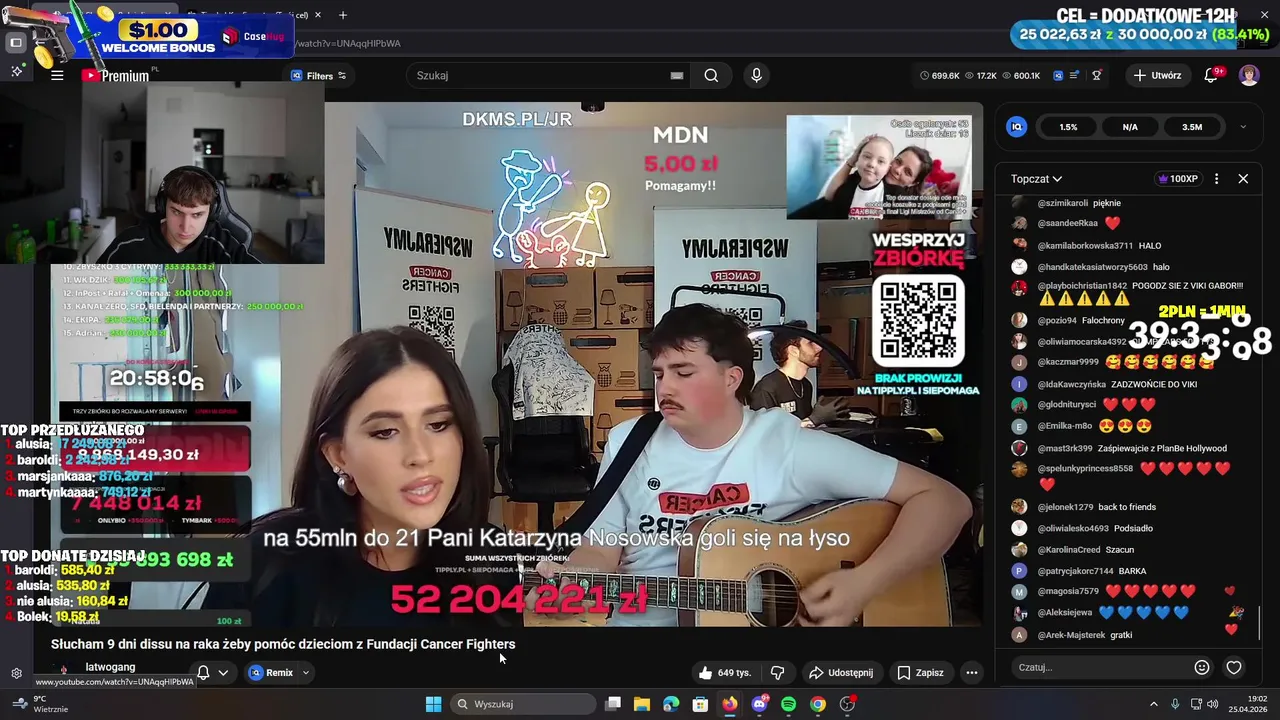Click the Udostępnij share button
The width and height of the screenshot is (1280, 720).
841,673
